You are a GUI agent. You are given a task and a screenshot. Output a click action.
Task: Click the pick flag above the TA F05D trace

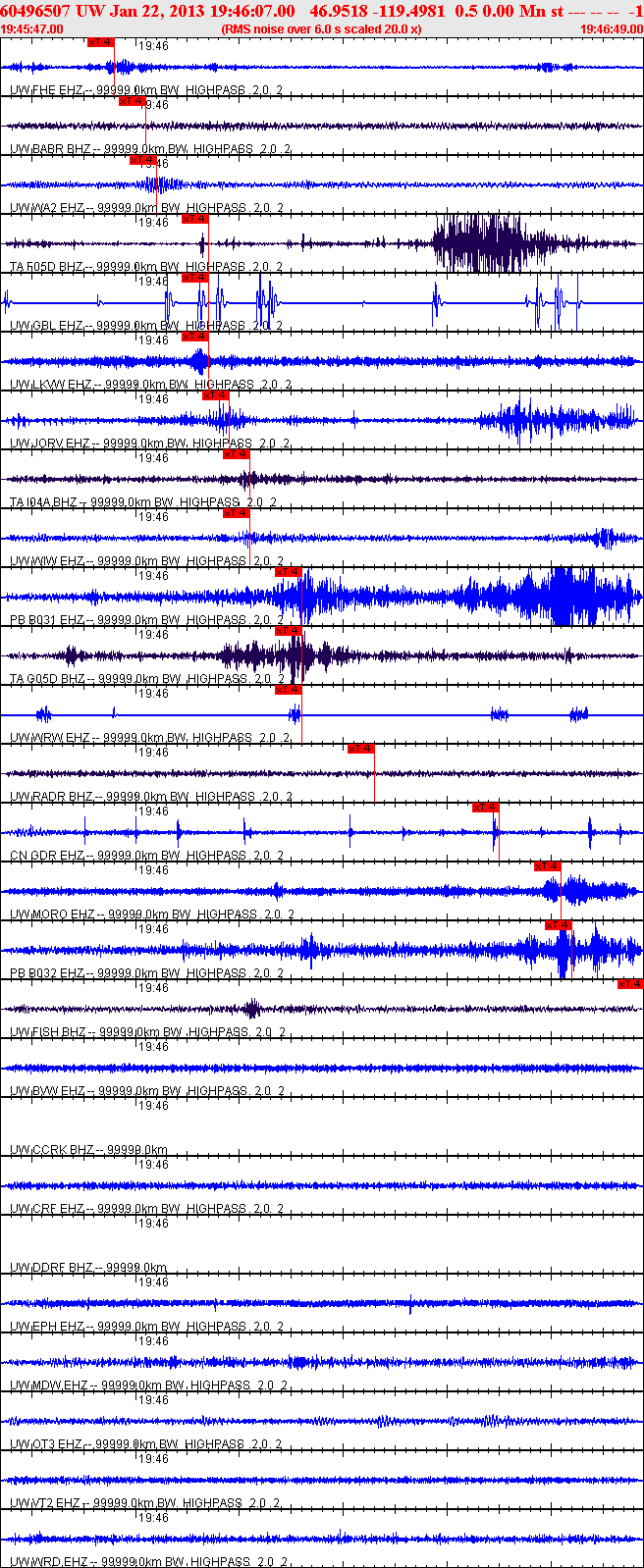195,219
